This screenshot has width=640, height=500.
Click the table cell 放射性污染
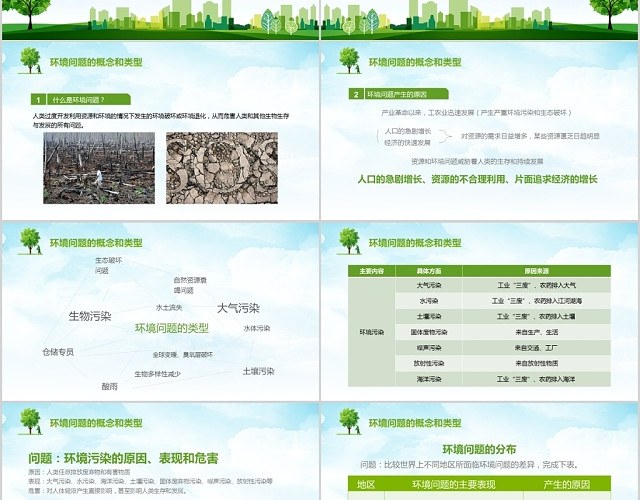(429, 363)
